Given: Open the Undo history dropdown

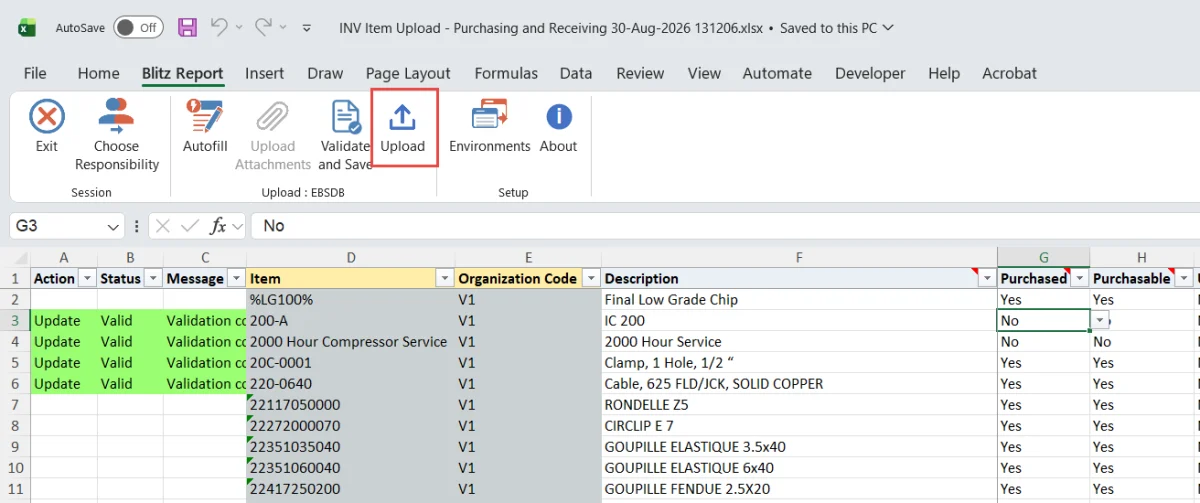Looking at the screenshot, I should tap(238, 28).
